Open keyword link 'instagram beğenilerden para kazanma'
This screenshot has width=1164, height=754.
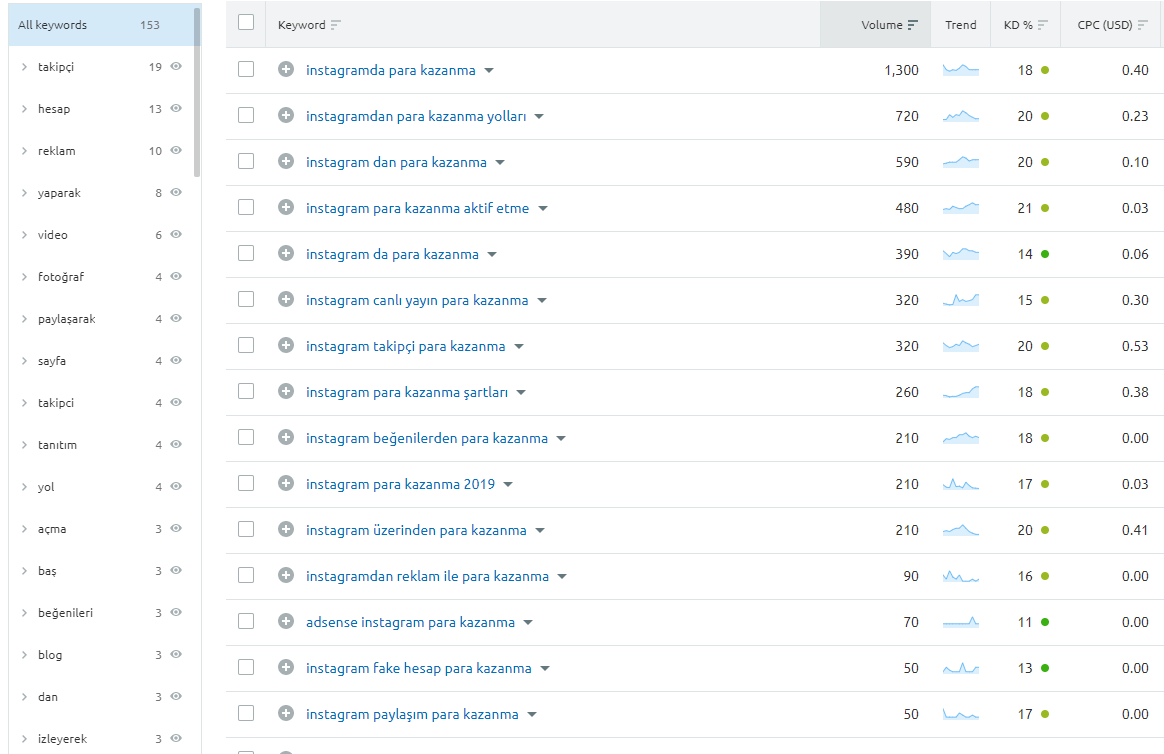pos(427,438)
